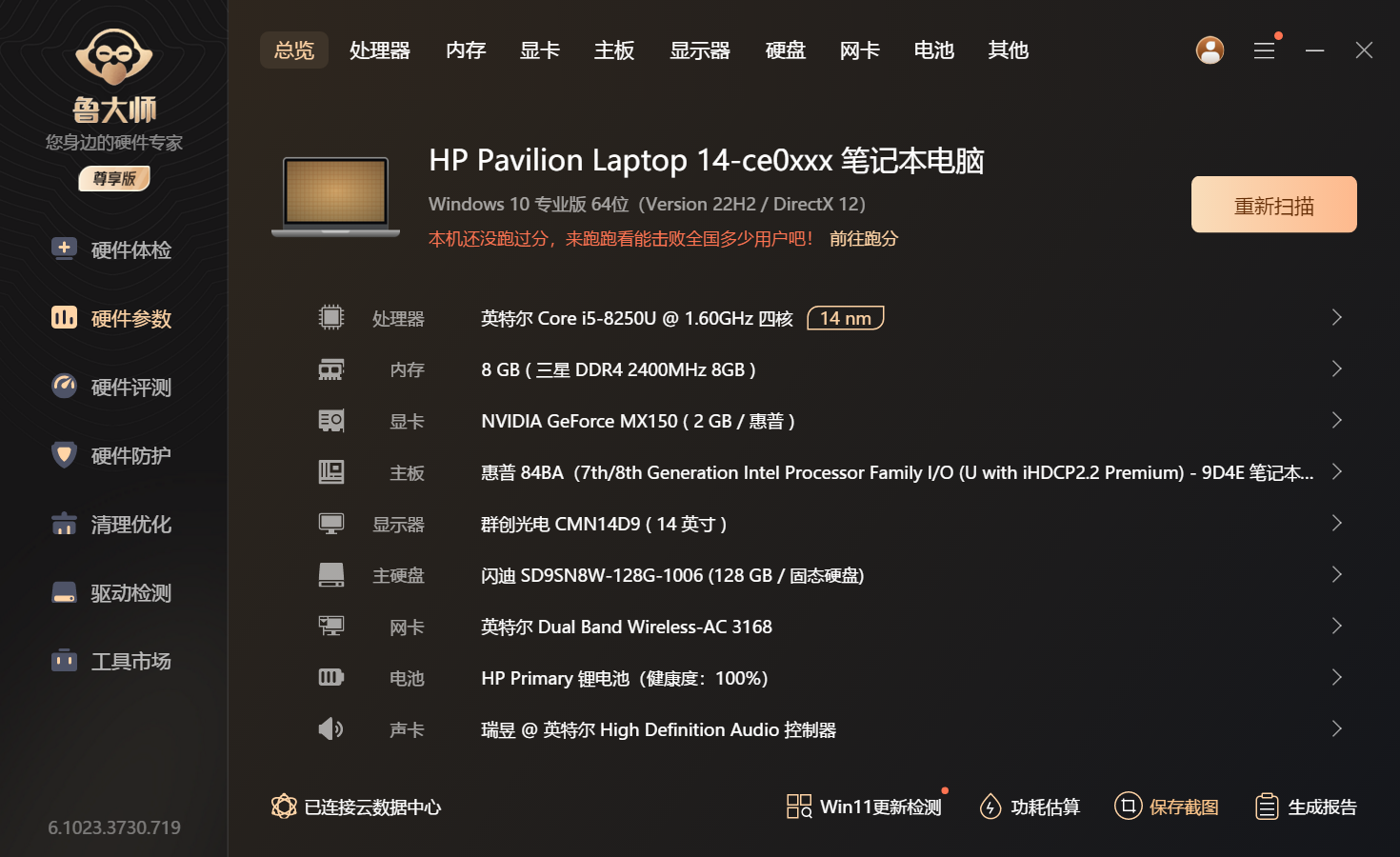Image resolution: width=1400 pixels, height=857 pixels.
Task: Select the 硬件参数 sidebar icon
Action: [64, 317]
